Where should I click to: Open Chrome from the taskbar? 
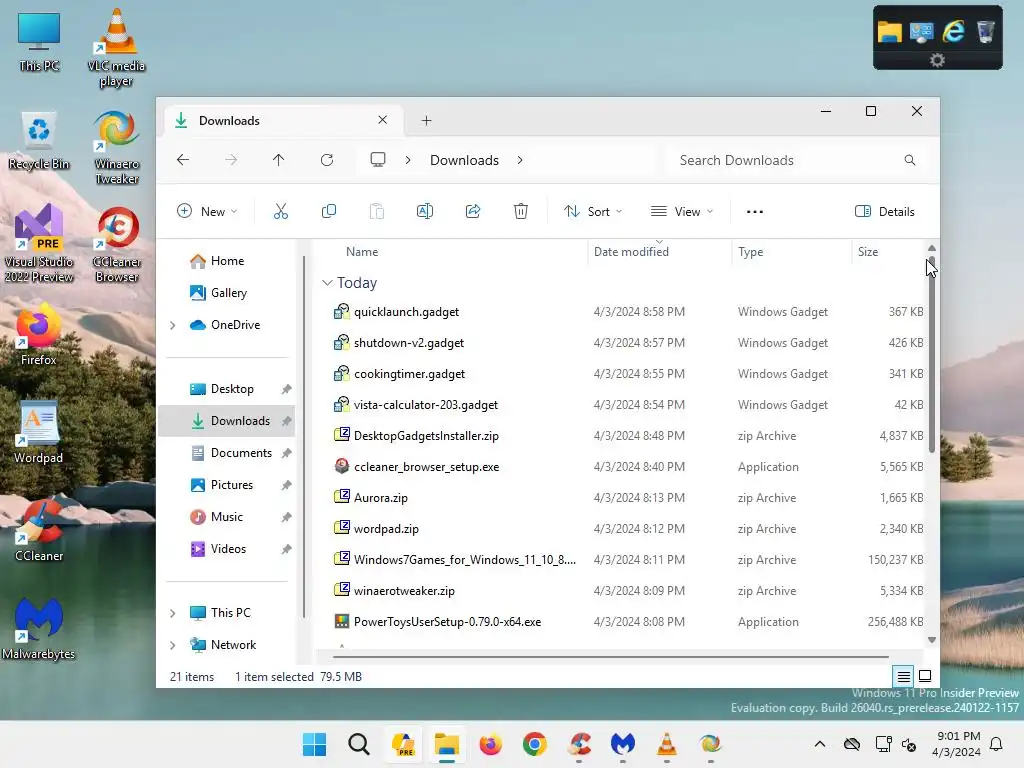pos(534,744)
